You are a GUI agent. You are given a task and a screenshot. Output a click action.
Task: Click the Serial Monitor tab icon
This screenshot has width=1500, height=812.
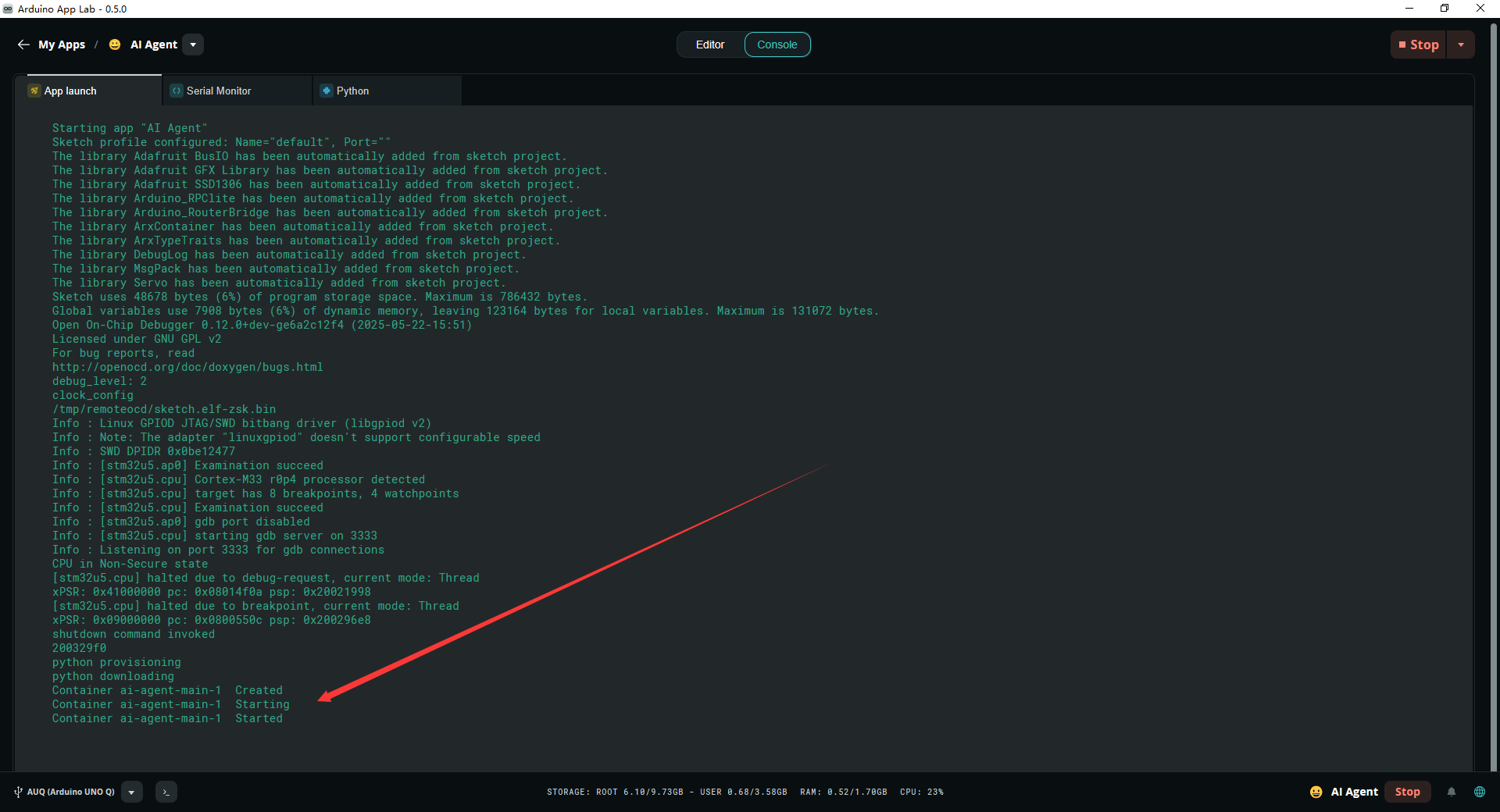[x=177, y=91]
